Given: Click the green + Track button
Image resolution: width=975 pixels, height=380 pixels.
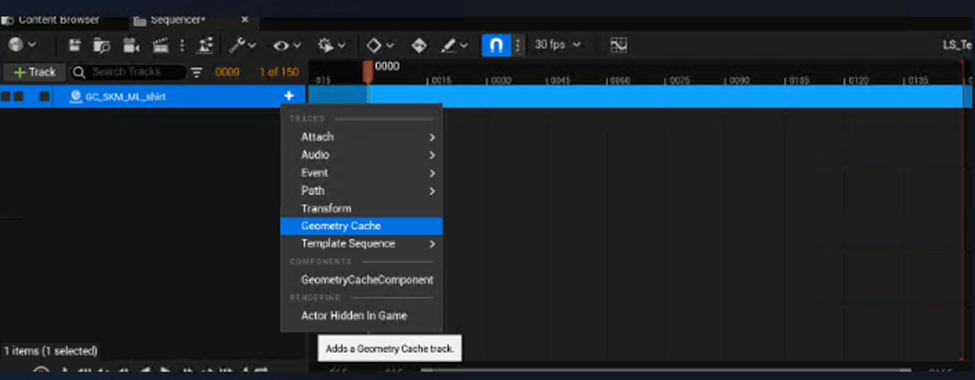Looking at the screenshot, I should [34, 72].
